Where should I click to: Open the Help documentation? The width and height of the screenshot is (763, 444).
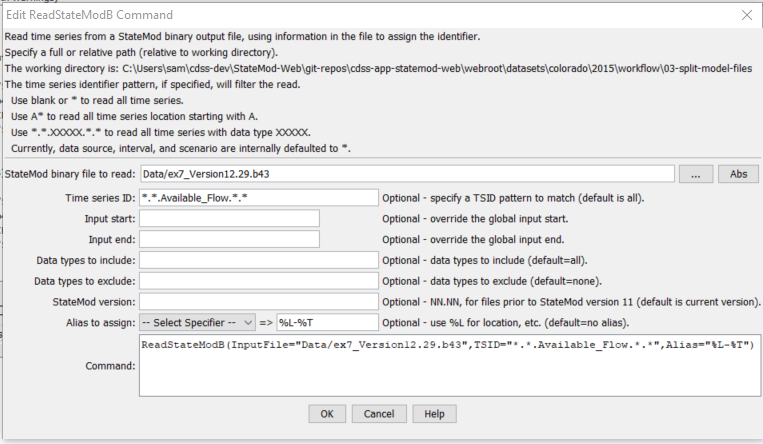coord(434,414)
